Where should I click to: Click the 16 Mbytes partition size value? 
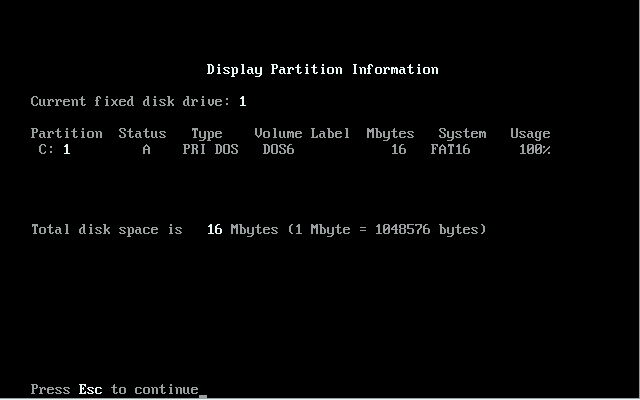[398, 150]
